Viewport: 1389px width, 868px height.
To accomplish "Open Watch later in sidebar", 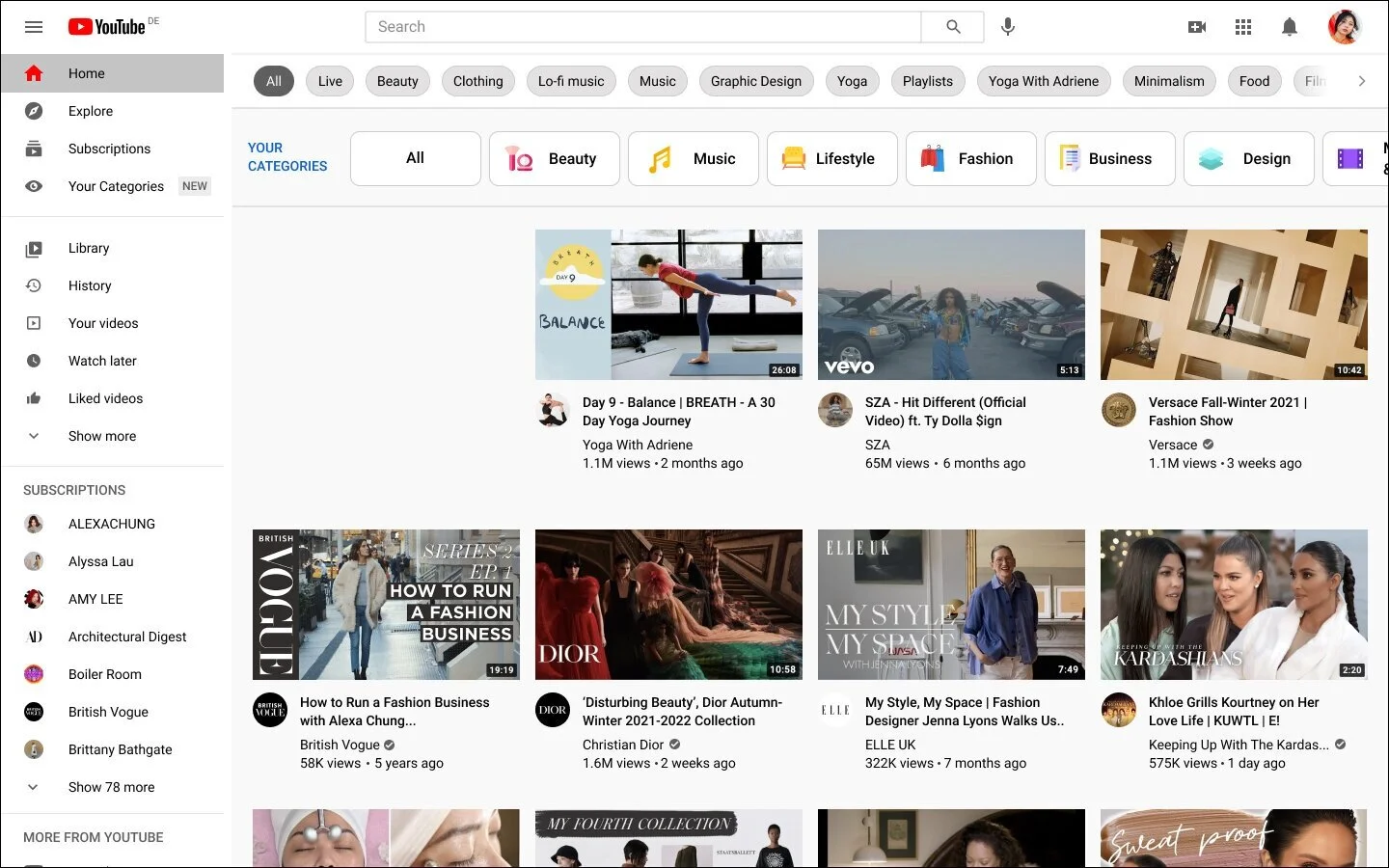I will pyautogui.click(x=112, y=361).
